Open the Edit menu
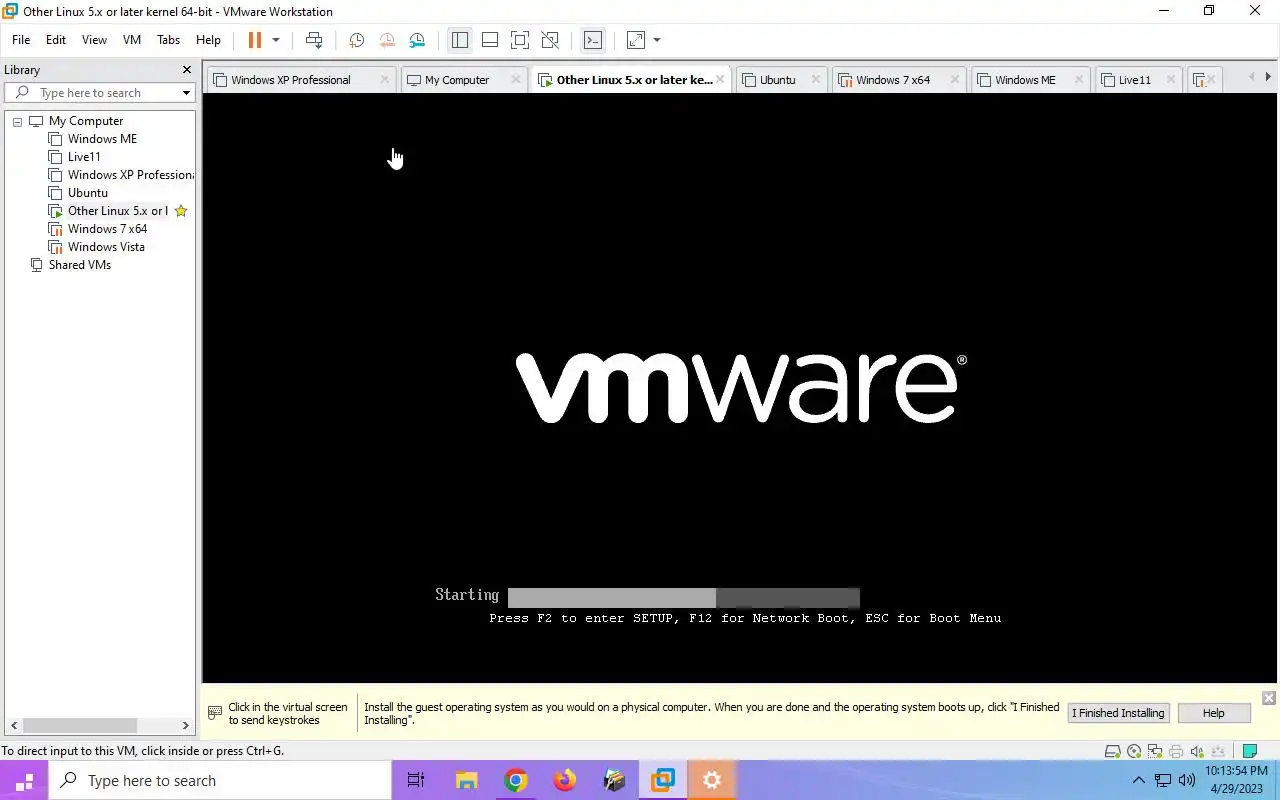Screen dimensions: 1280x800 (x=56, y=40)
